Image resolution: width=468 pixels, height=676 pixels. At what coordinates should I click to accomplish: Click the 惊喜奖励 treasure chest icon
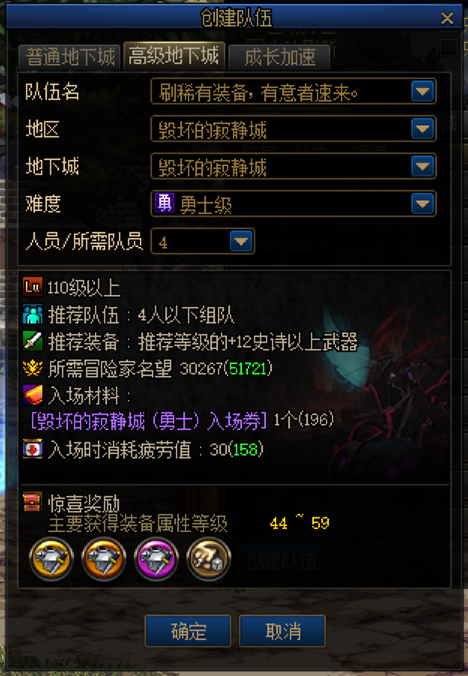[x=33, y=502]
